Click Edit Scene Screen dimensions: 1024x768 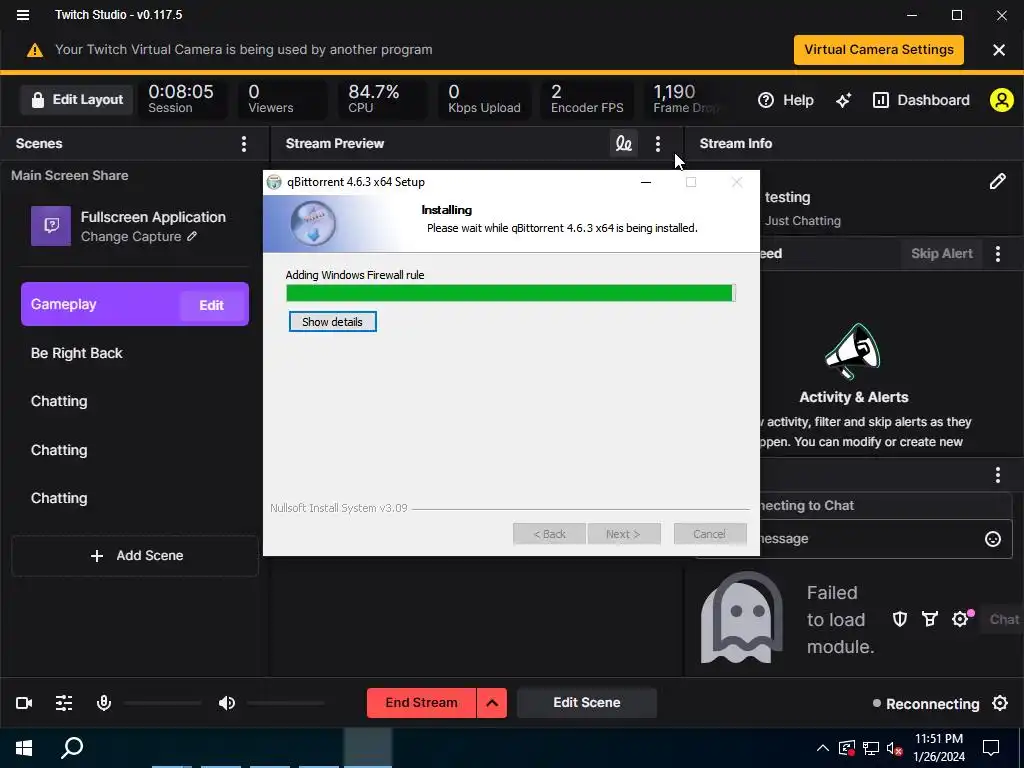(586, 703)
